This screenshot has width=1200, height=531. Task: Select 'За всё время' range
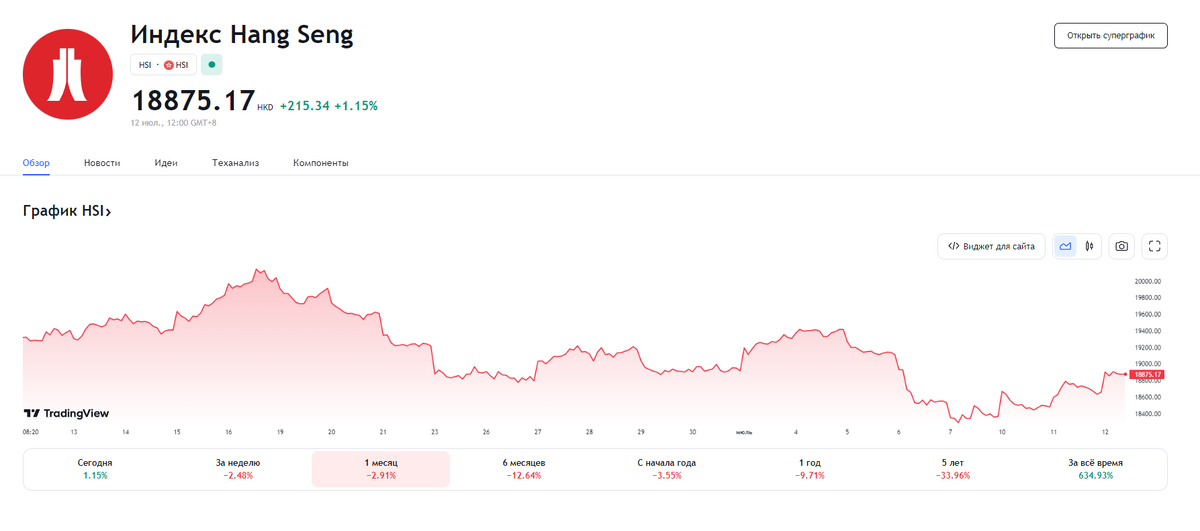coord(1095,469)
